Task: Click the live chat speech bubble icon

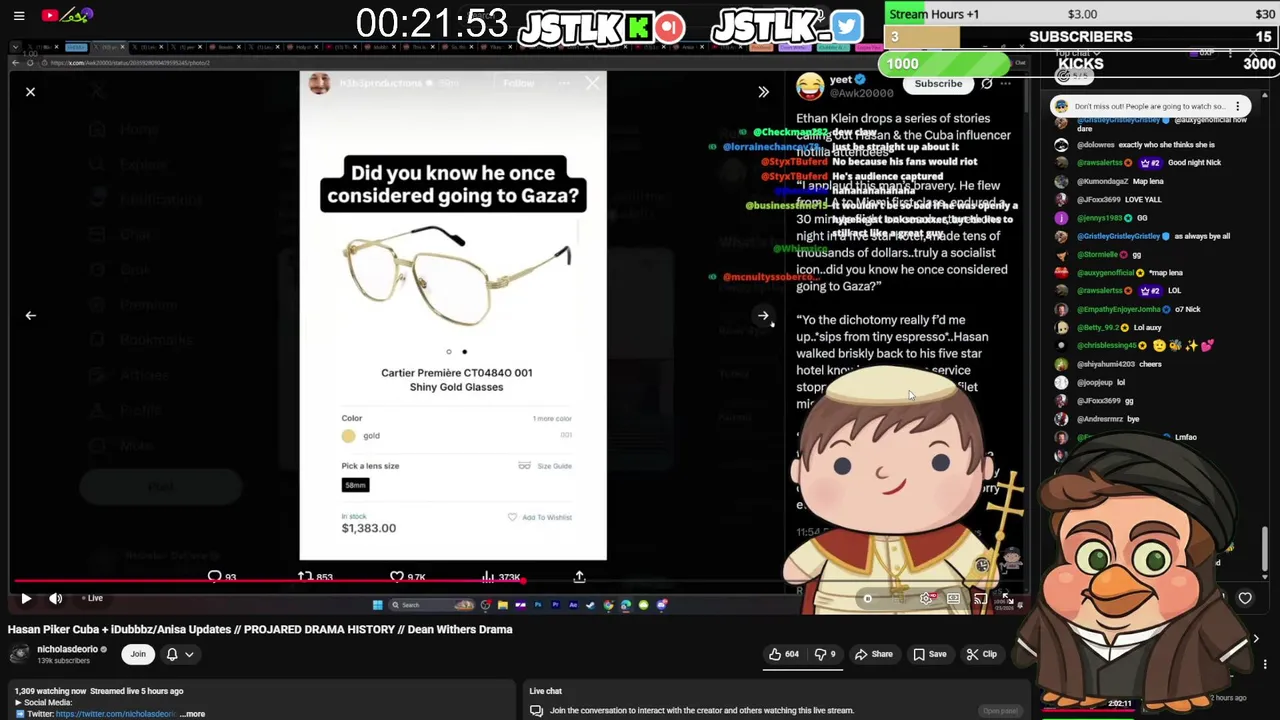Action: 536,711
